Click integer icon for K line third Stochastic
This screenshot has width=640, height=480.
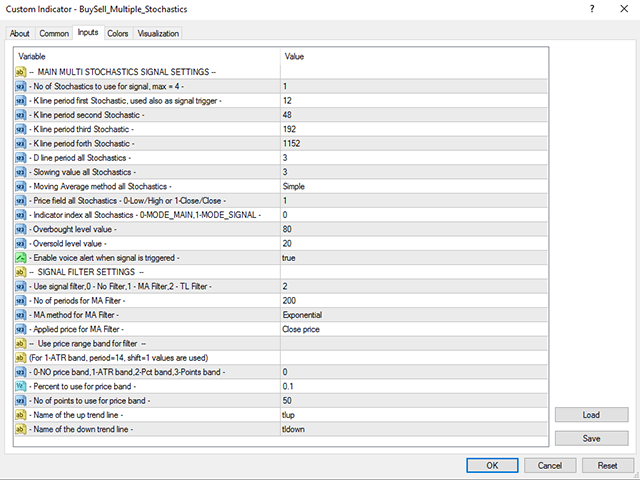pyautogui.click(x=20, y=129)
